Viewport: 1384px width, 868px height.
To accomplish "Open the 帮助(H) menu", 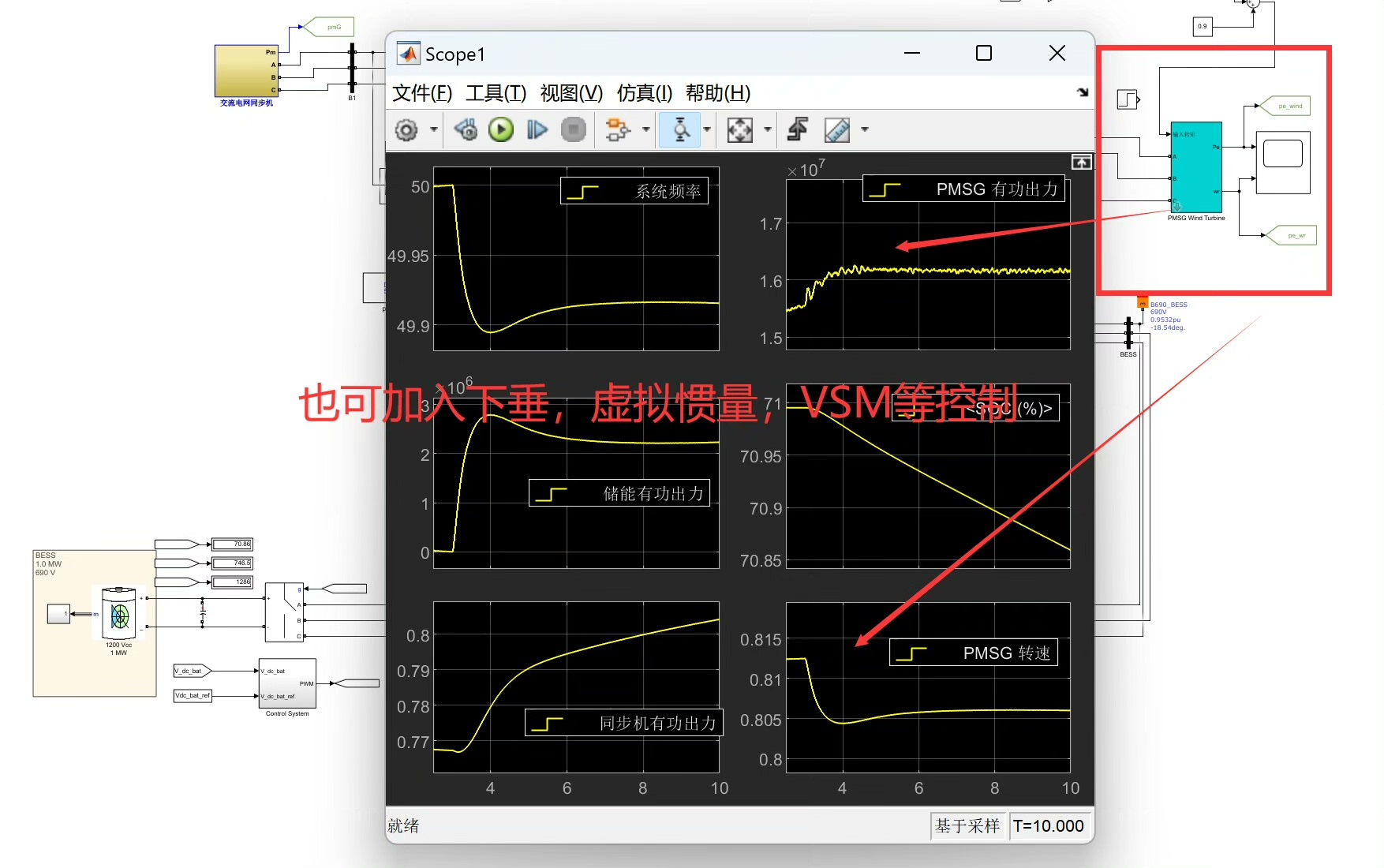I will 718,93.
